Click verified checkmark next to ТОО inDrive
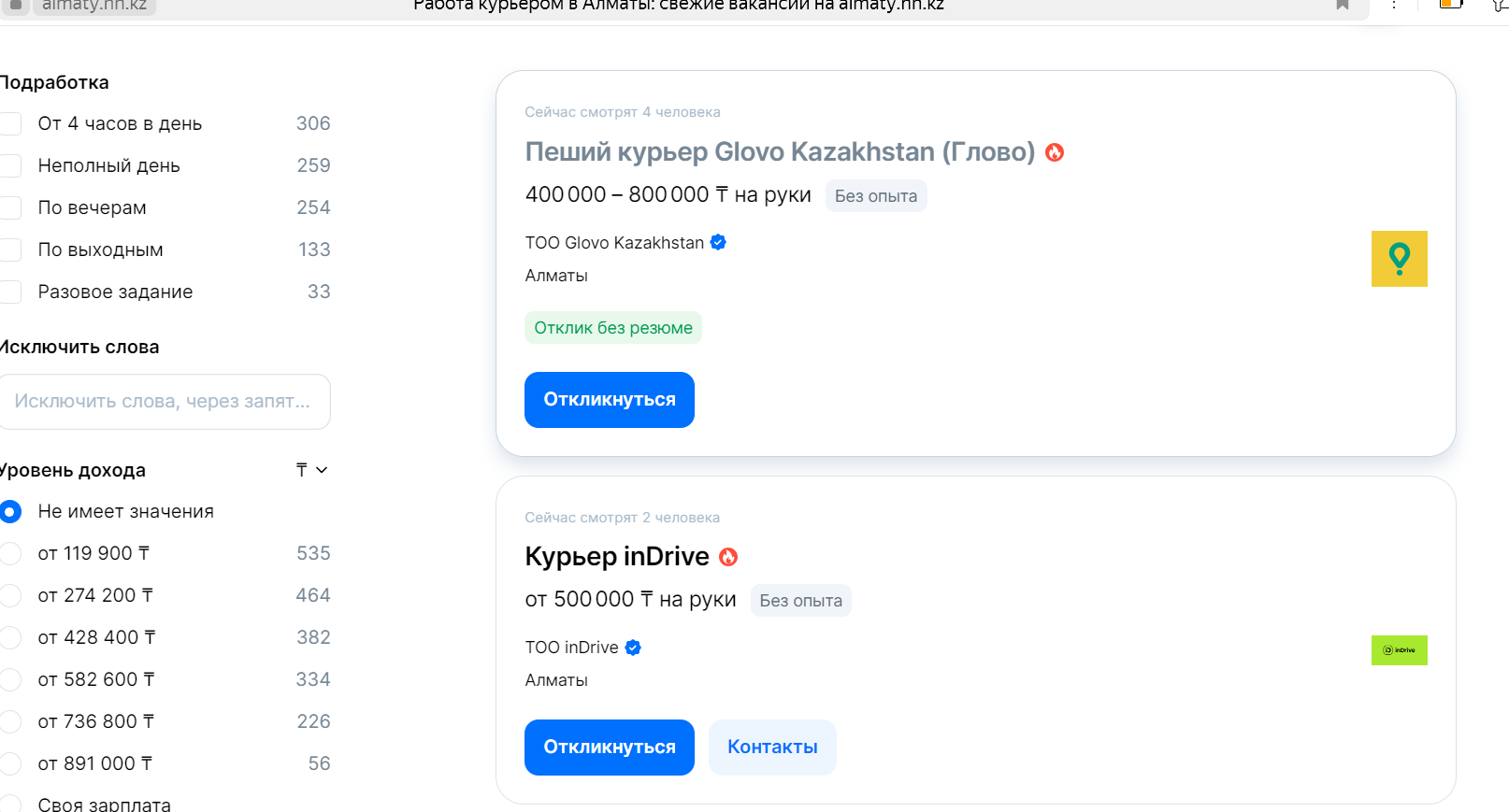This screenshot has height=812, width=1509. 633,648
